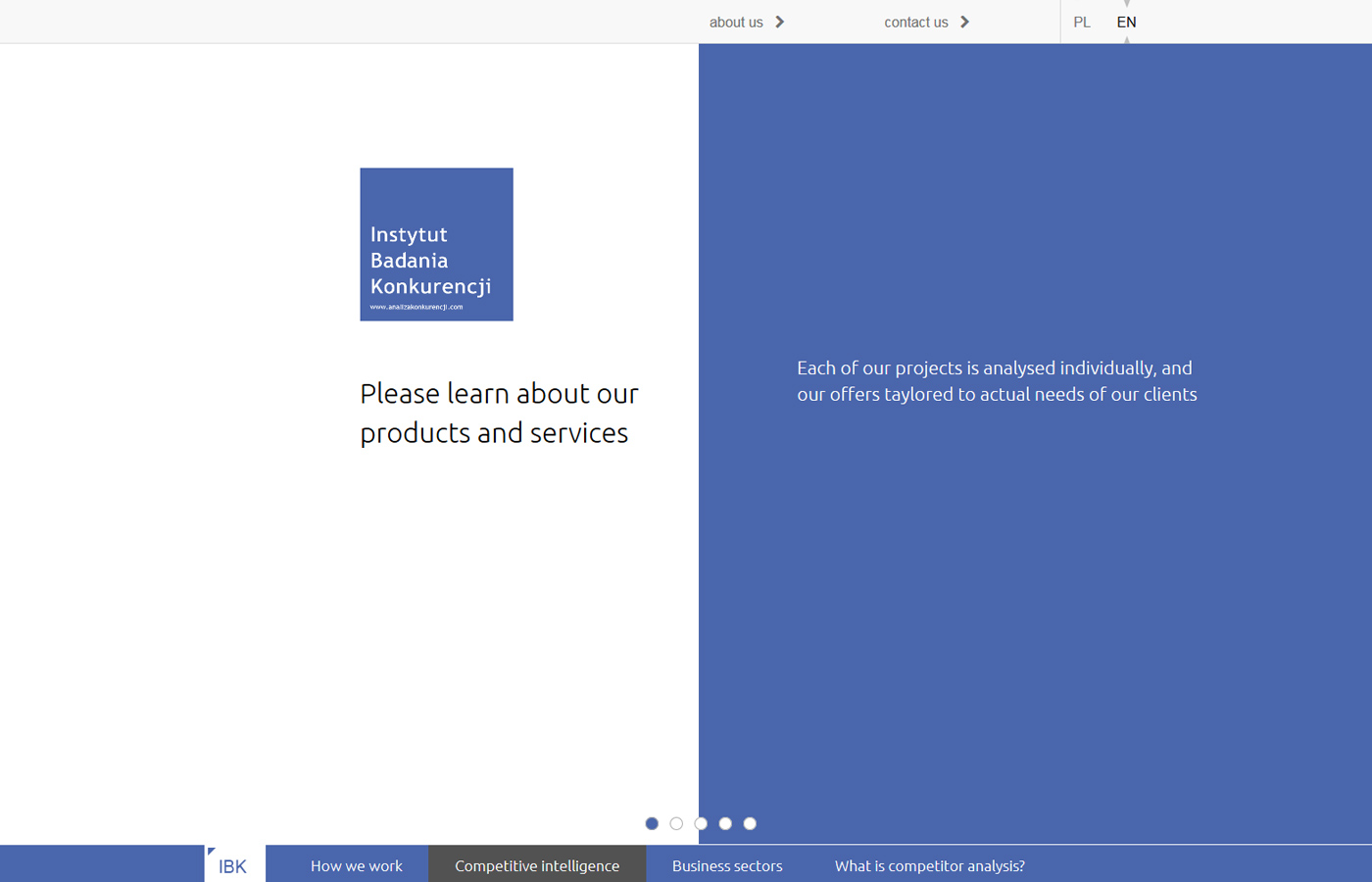Click the Instytut Badania Konkurencji logo
Viewport: 1372px width, 882px height.
click(436, 244)
